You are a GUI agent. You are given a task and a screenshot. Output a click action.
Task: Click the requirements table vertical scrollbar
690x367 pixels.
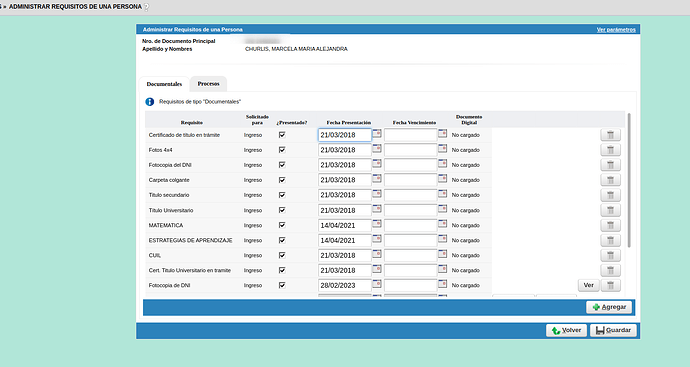[x=629, y=180]
